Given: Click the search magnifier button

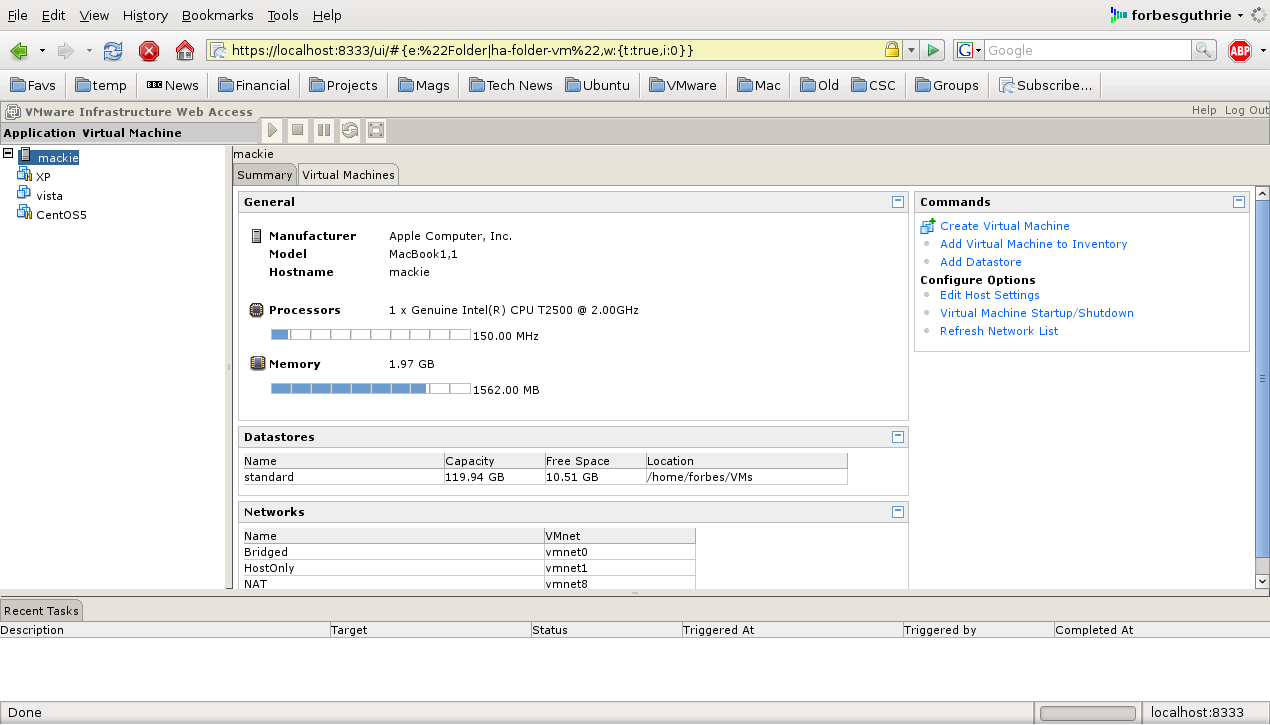Looking at the screenshot, I should pos(1204,50).
